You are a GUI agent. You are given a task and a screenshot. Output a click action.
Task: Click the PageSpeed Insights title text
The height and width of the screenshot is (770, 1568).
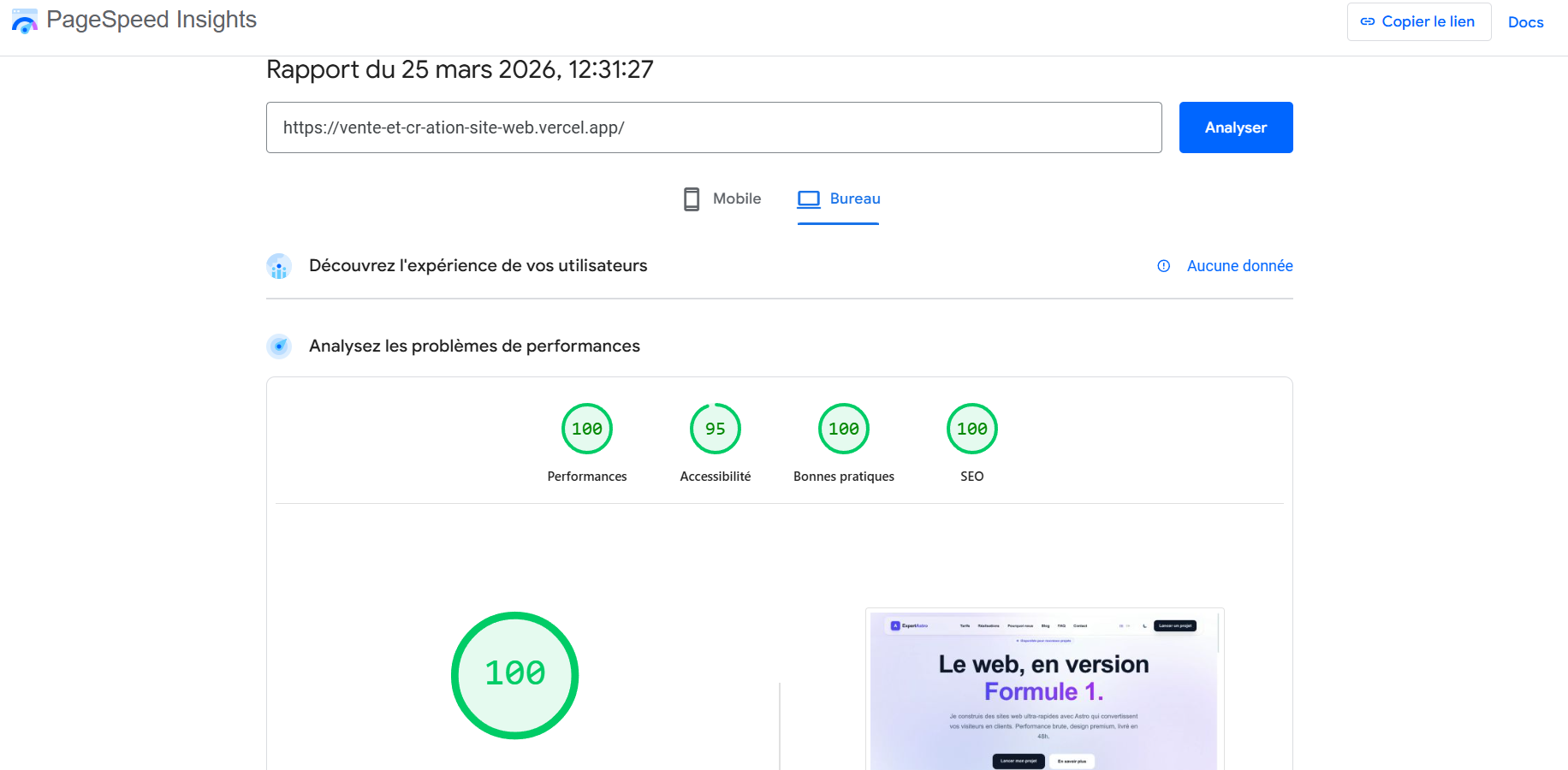pos(151,20)
